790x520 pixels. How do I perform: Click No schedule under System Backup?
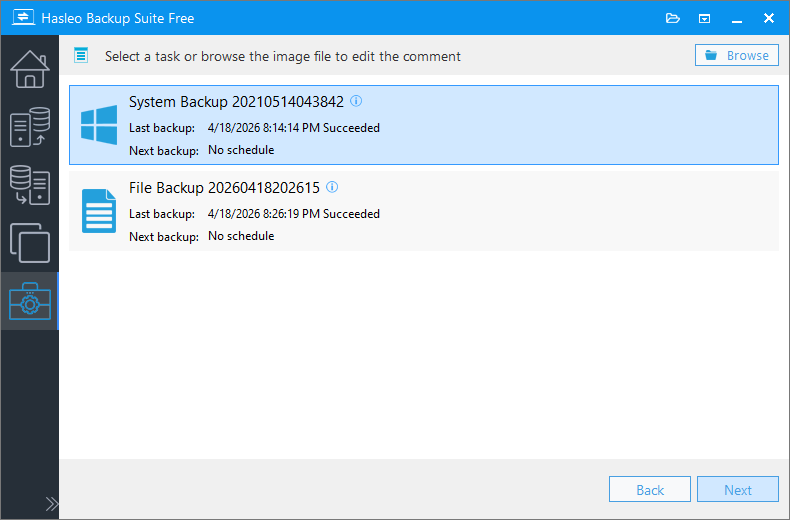(x=241, y=150)
